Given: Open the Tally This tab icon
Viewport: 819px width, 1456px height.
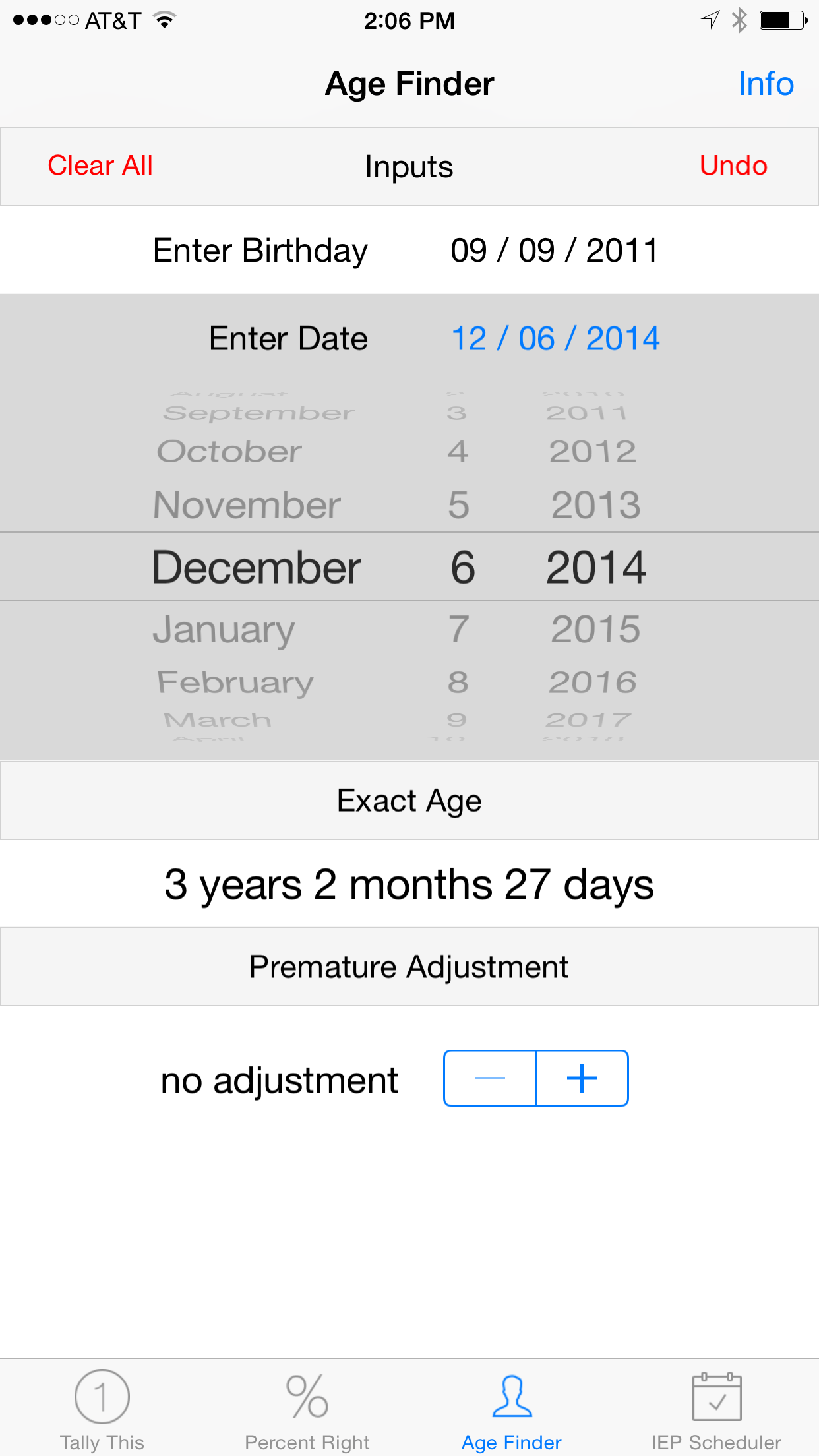Looking at the screenshot, I should [x=102, y=1396].
